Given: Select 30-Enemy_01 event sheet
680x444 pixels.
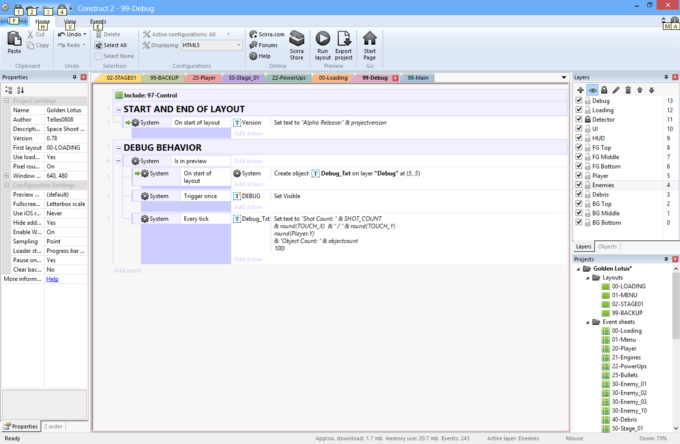Looking at the screenshot, I should point(629,384).
